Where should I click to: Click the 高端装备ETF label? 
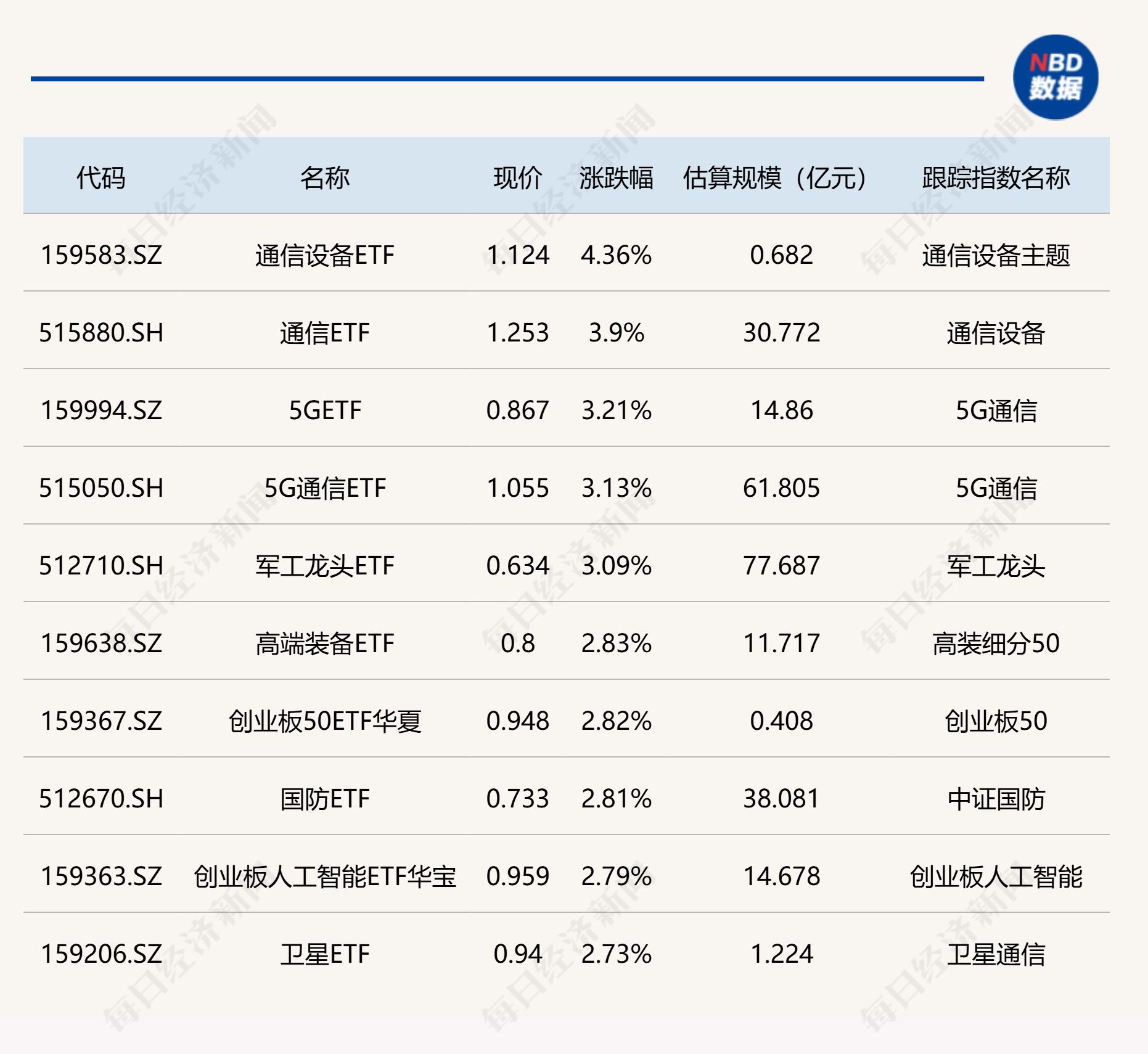(x=327, y=643)
